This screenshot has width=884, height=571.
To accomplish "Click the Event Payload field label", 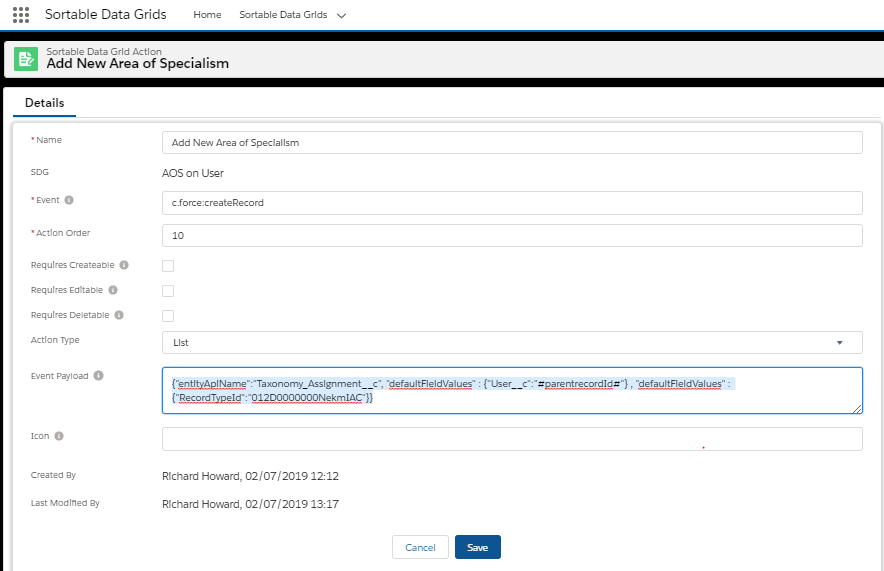I will click(59, 376).
